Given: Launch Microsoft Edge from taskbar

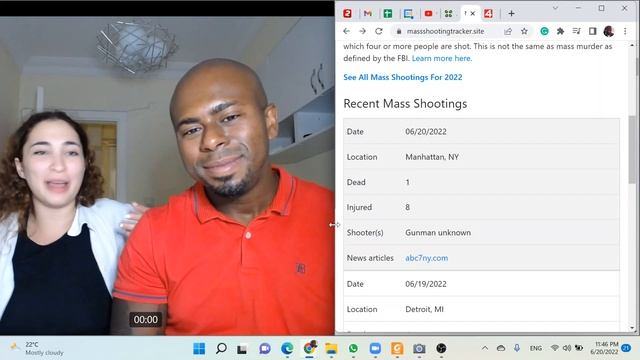Looking at the screenshot, I should point(287,349).
